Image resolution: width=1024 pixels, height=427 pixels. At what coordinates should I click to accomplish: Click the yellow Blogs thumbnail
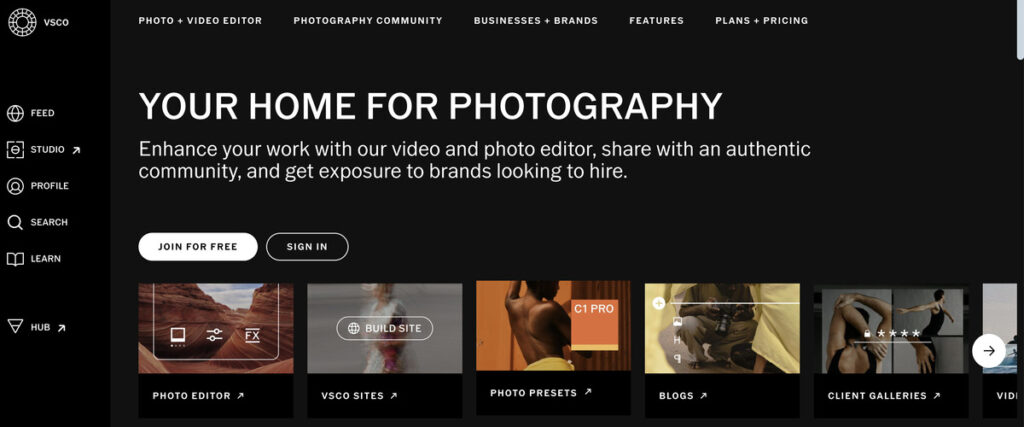tap(722, 328)
